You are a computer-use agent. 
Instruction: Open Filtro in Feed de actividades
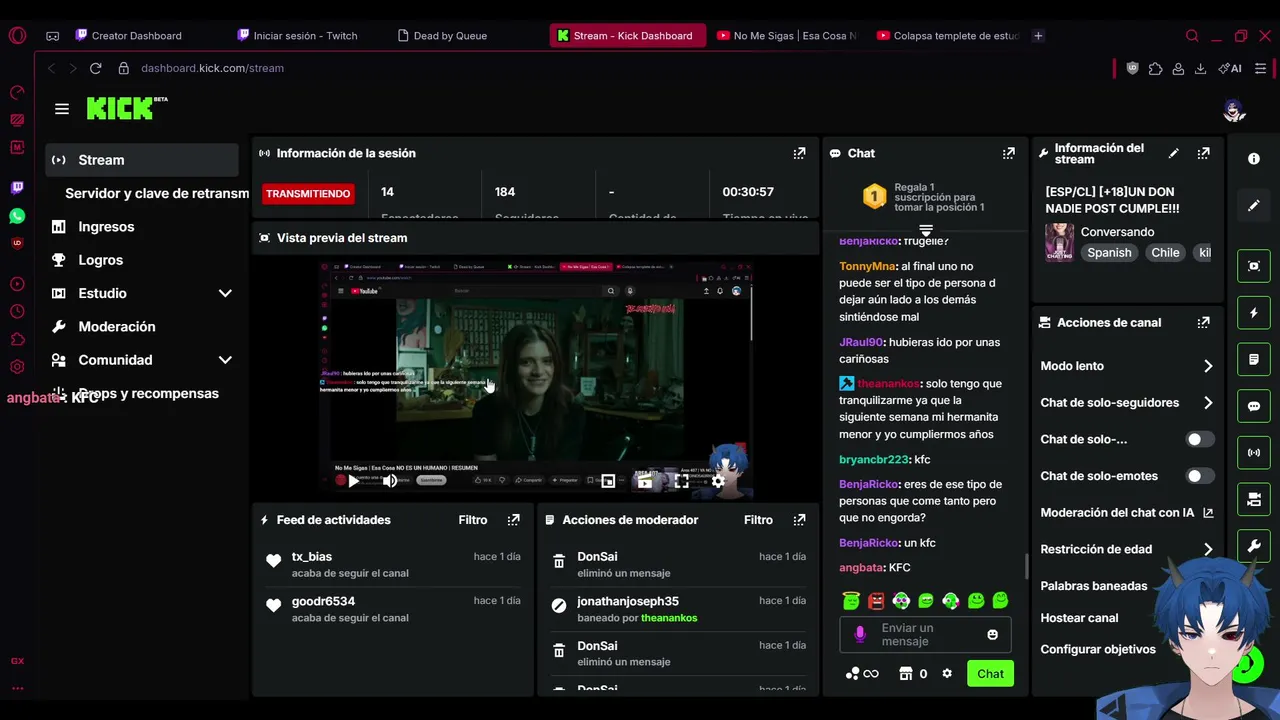pyautogui.click(x=473, y=520)
